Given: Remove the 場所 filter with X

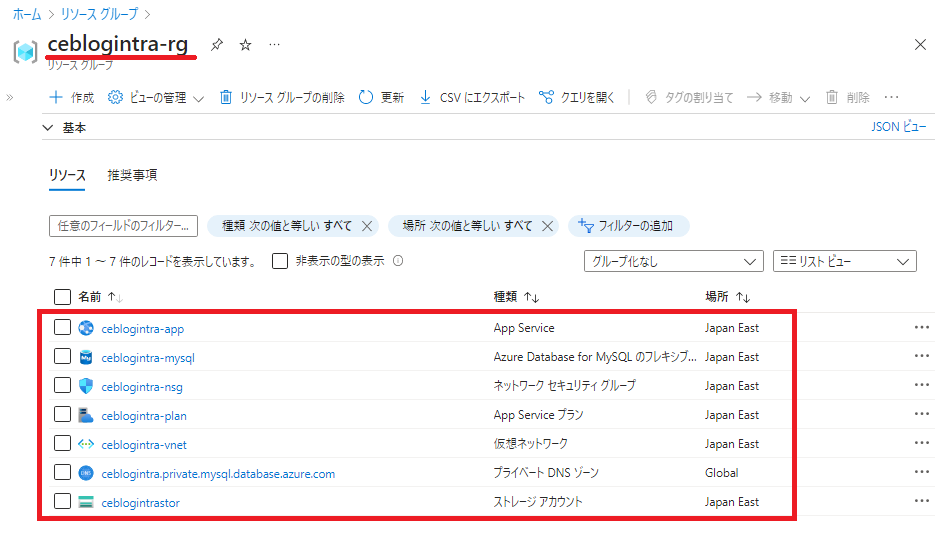Looking at the screenshot, I should click(547, 226).
